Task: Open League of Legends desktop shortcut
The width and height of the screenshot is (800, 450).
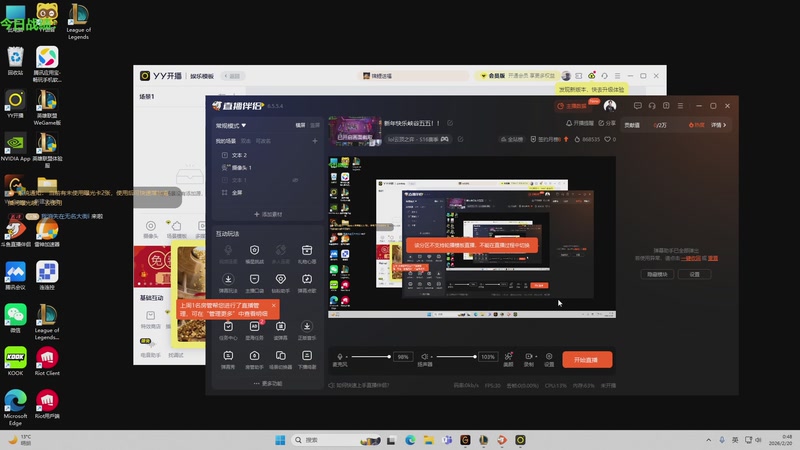Action: tap(78, 20)
